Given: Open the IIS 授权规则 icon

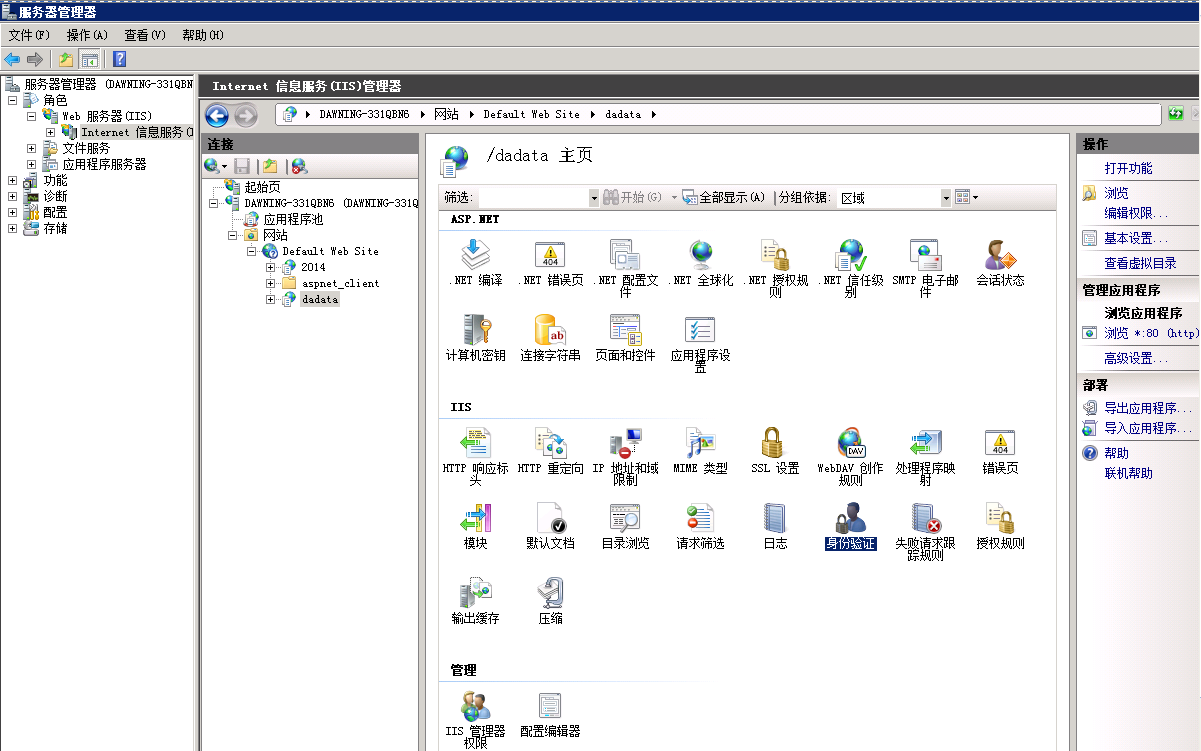Looking at the screenshot, I should pyautogui.click(x=1000, y=526).
